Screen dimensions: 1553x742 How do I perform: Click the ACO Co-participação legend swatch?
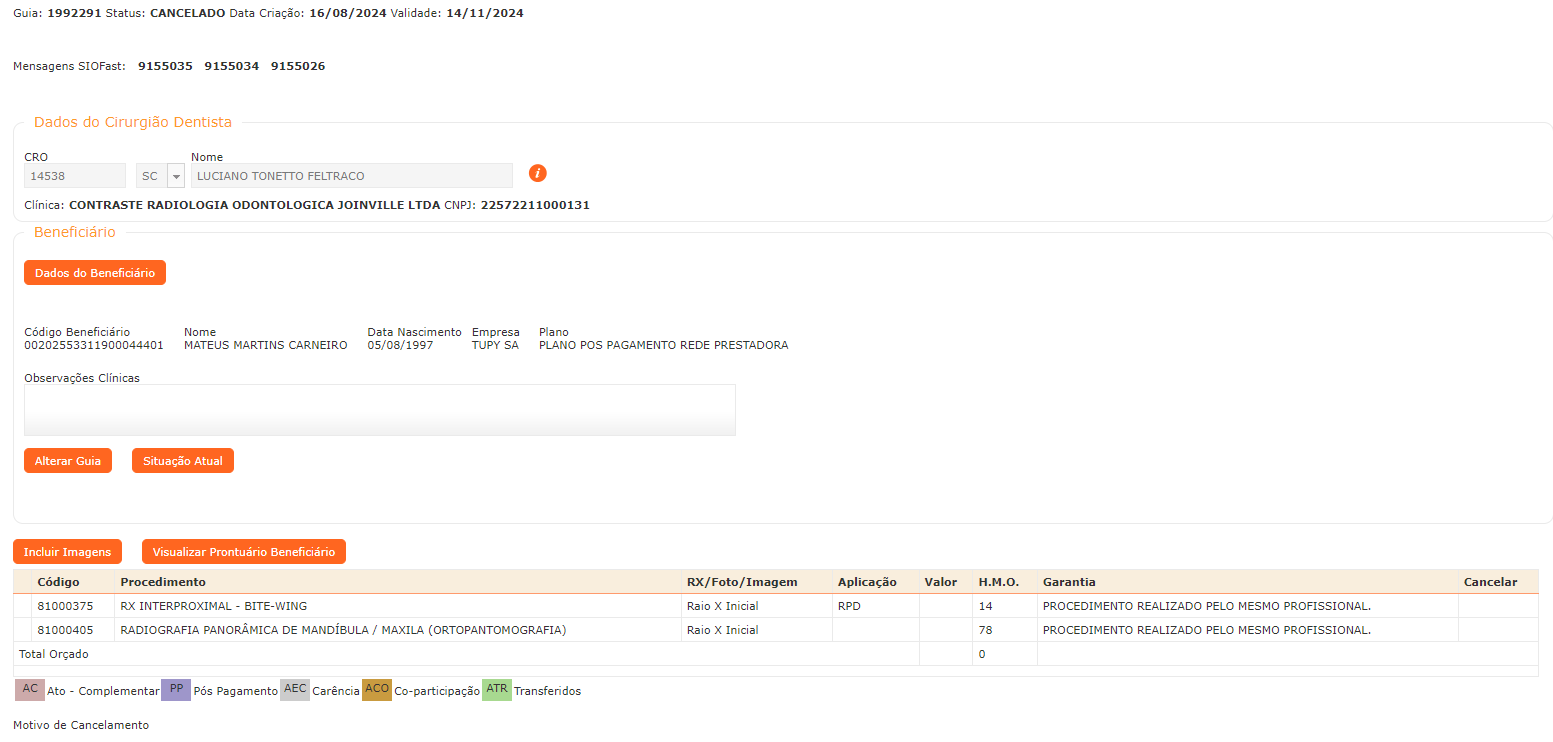(377, 690)
